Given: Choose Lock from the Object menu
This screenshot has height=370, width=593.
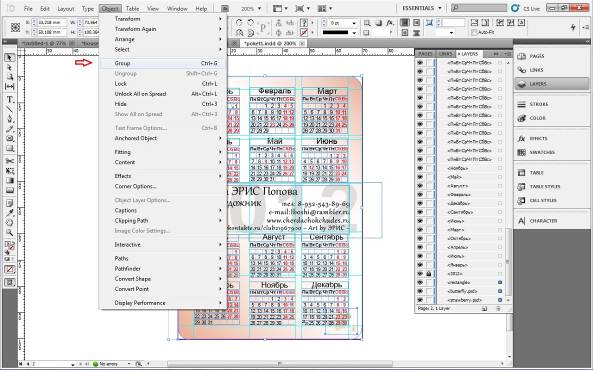Looking at the screenshot, I should pos(163,84).
